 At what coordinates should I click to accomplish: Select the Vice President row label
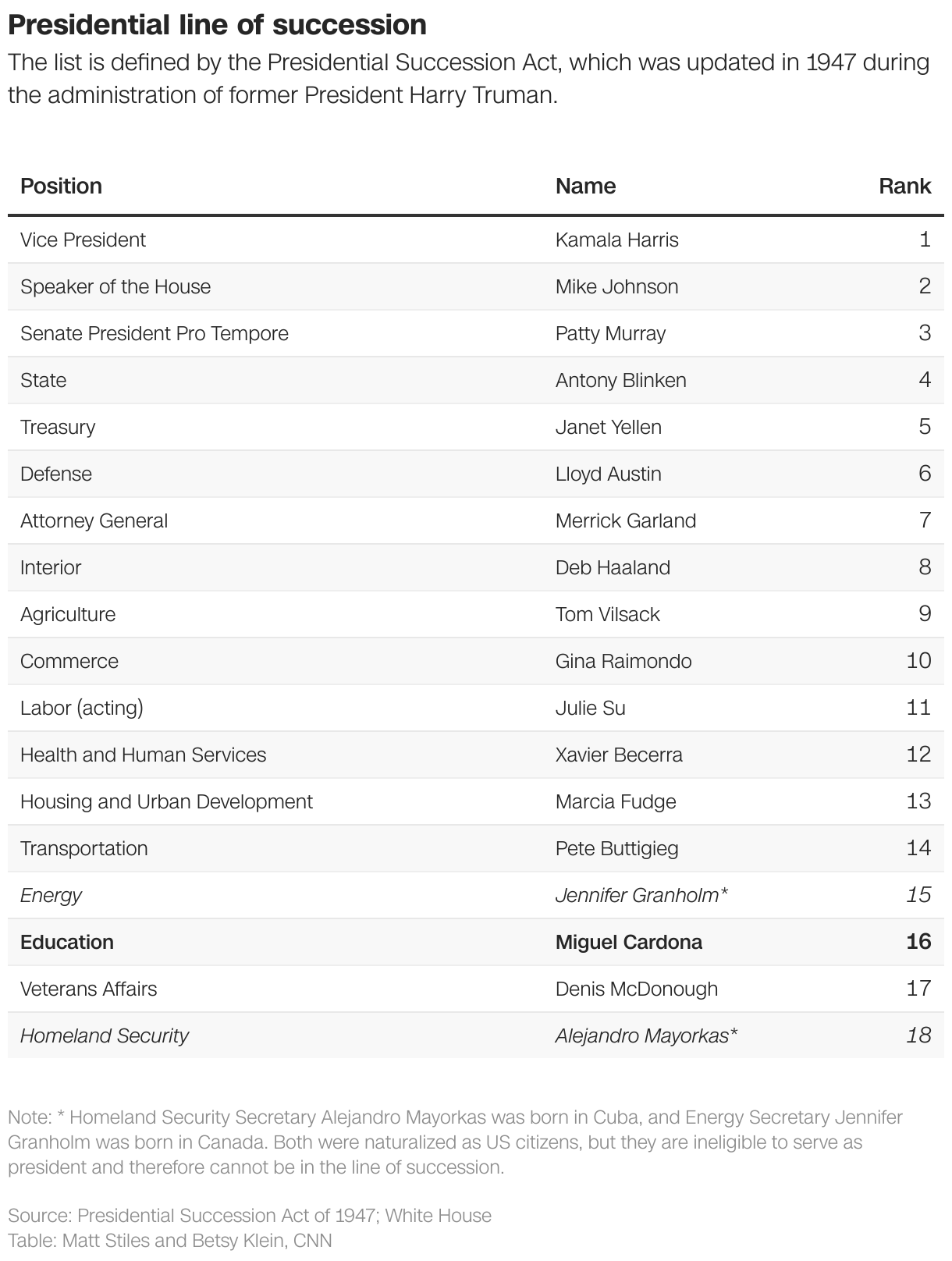tap(83, 240)
